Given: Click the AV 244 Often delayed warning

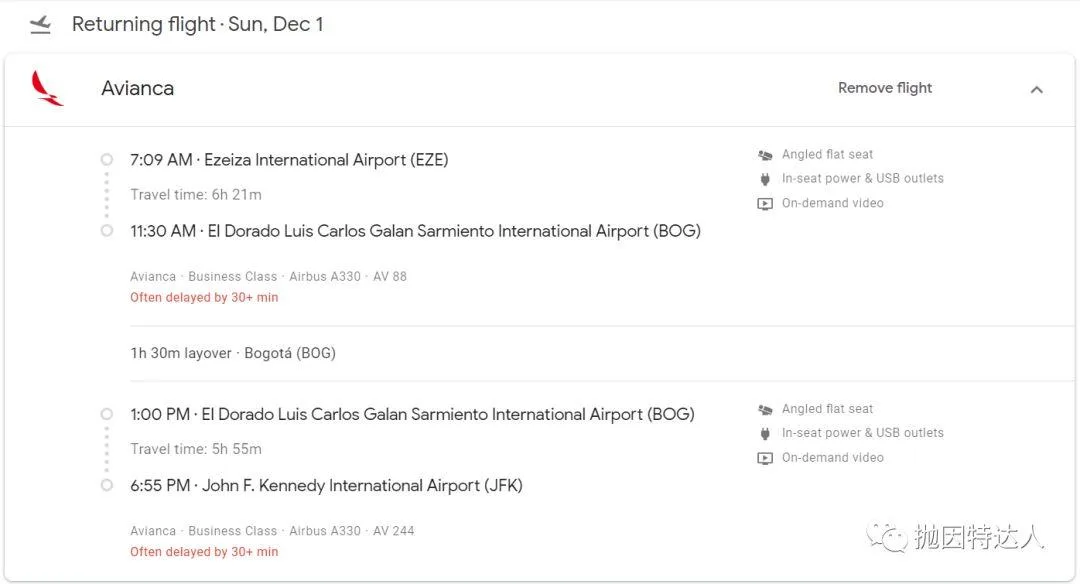Looking at the screenshot, I should [204, 552].
